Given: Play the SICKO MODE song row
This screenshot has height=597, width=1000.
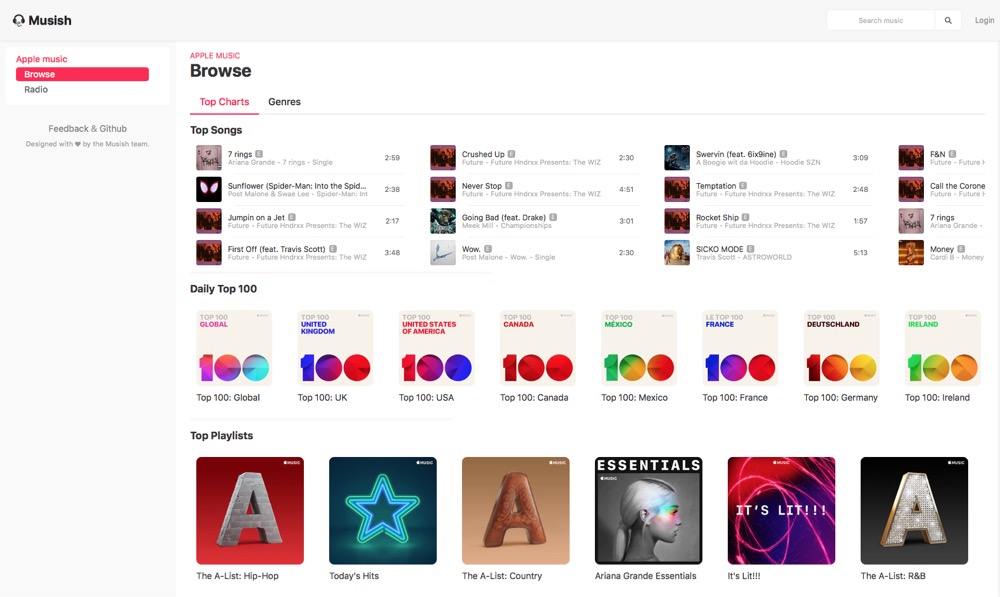Looking at the screenshot, I should (x=768, y=253).
